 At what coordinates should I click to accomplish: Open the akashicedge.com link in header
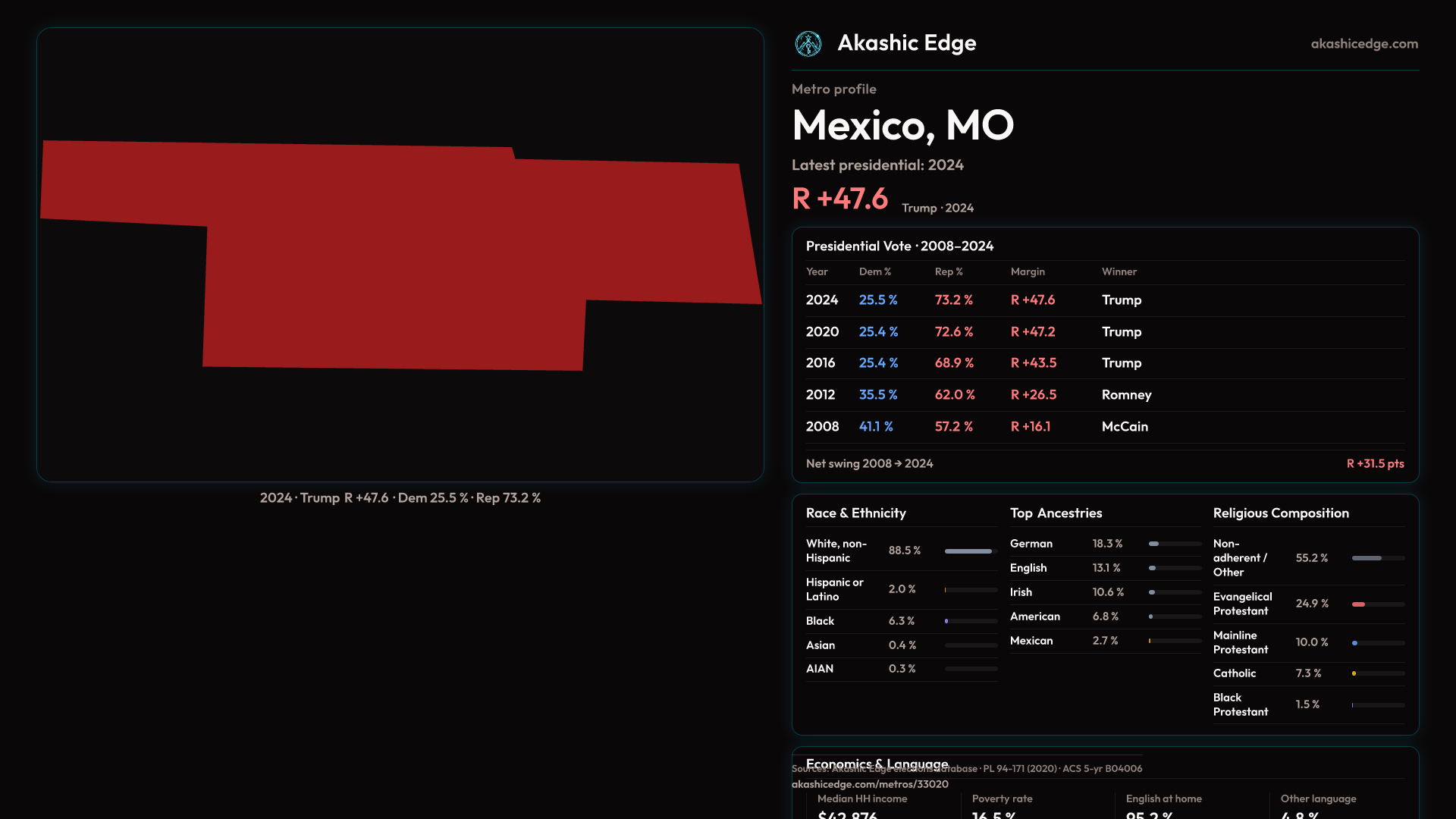(1363, 44)
